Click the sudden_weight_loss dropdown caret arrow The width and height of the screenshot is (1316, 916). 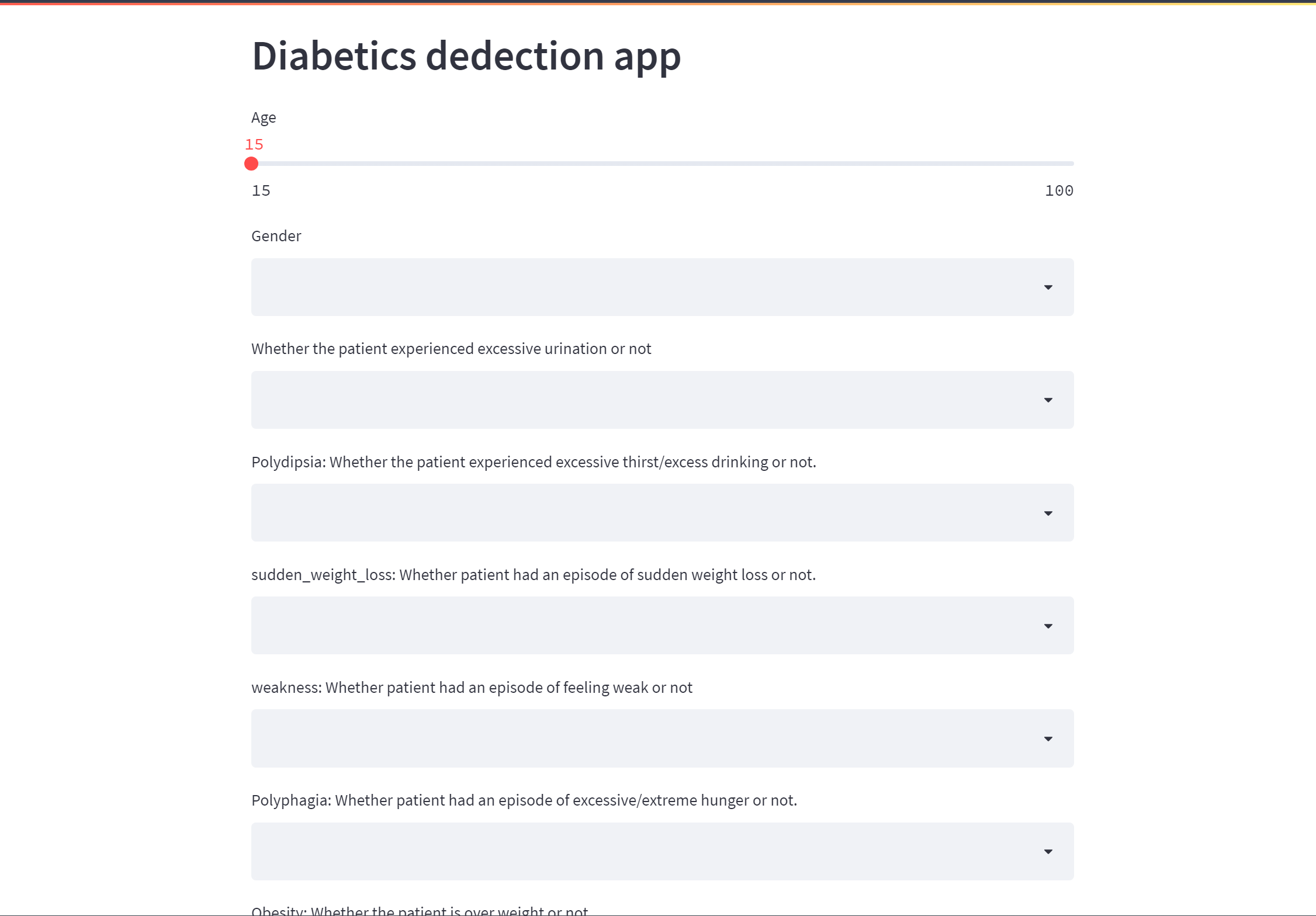(1048, 626)
